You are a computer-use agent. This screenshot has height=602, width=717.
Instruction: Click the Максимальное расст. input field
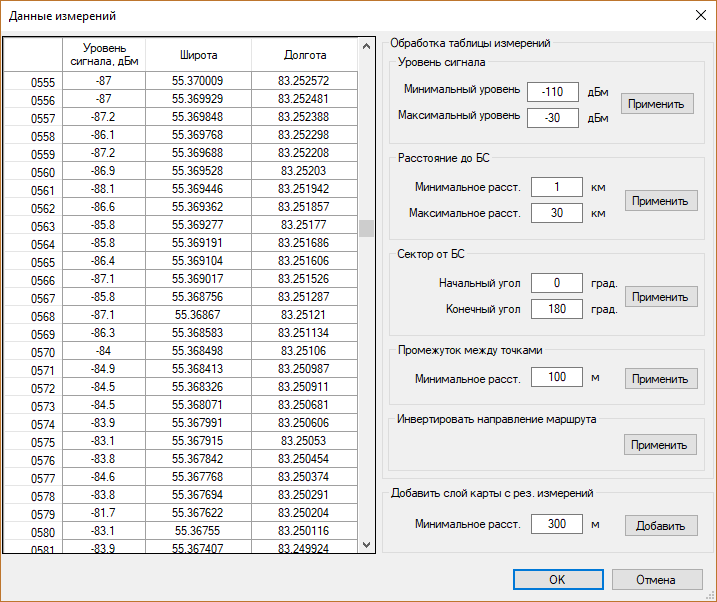coord(557,213)
